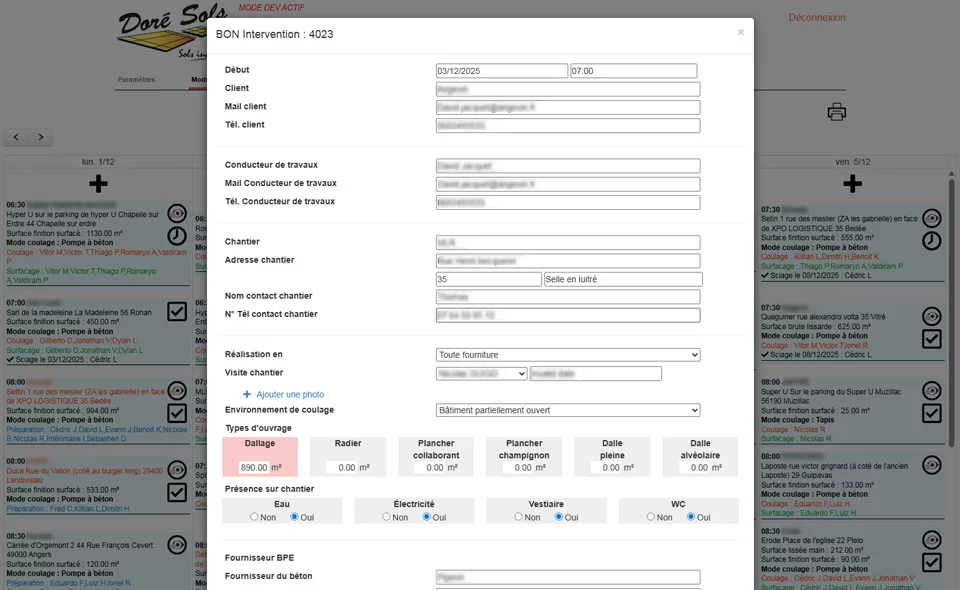Click 'Ajouter une photo' link
Screen dimensions: 960x590
[289, 395]
